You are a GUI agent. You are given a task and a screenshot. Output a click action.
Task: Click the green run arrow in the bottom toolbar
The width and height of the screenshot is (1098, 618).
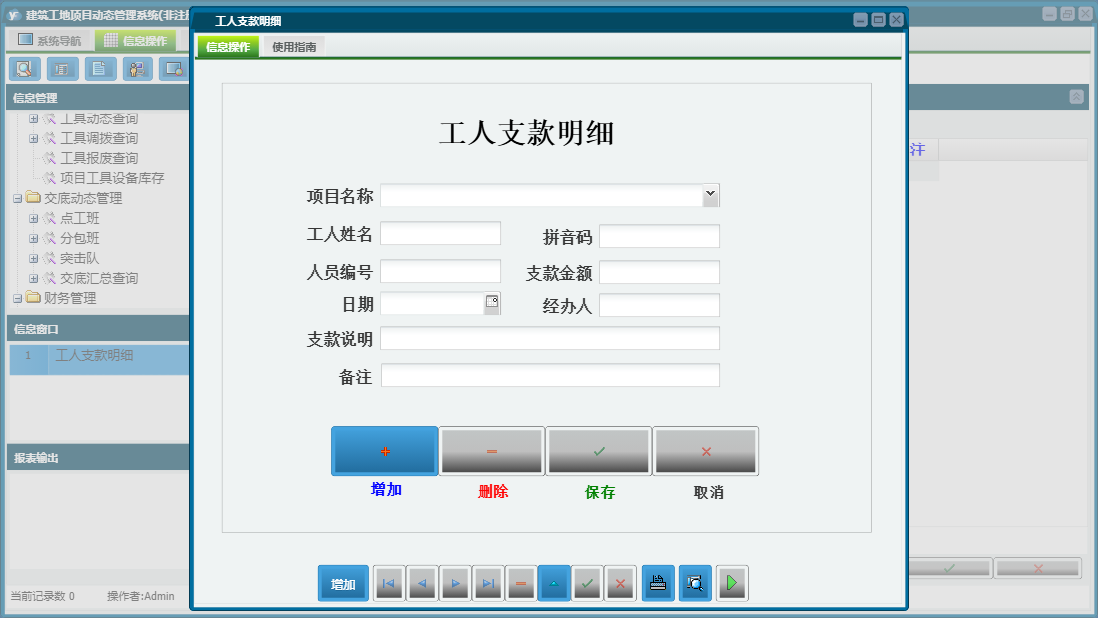coord(731,583)
